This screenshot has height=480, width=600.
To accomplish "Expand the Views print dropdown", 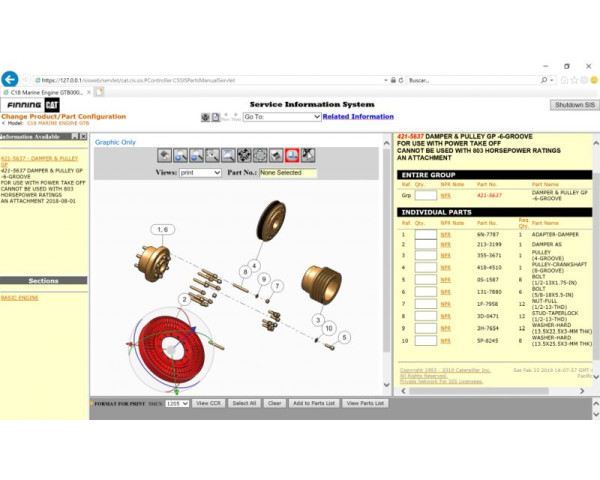I will point(201,173).
